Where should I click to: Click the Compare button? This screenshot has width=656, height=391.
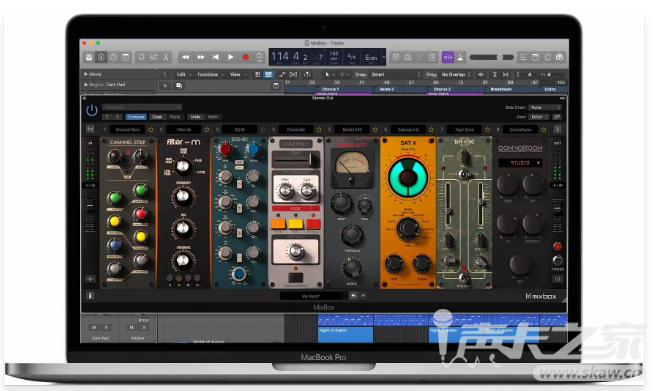coord(136,117)
